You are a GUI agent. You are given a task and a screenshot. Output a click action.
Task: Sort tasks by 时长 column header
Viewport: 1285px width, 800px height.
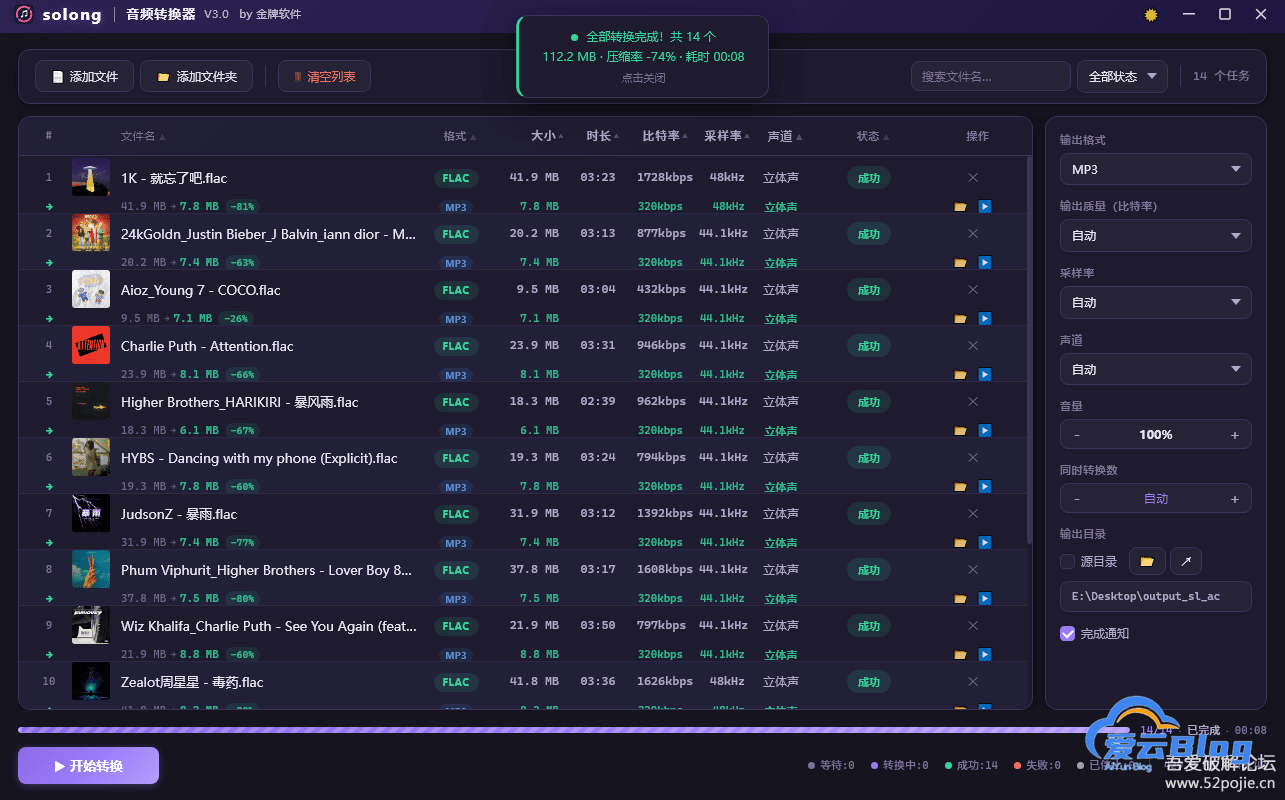604,137
